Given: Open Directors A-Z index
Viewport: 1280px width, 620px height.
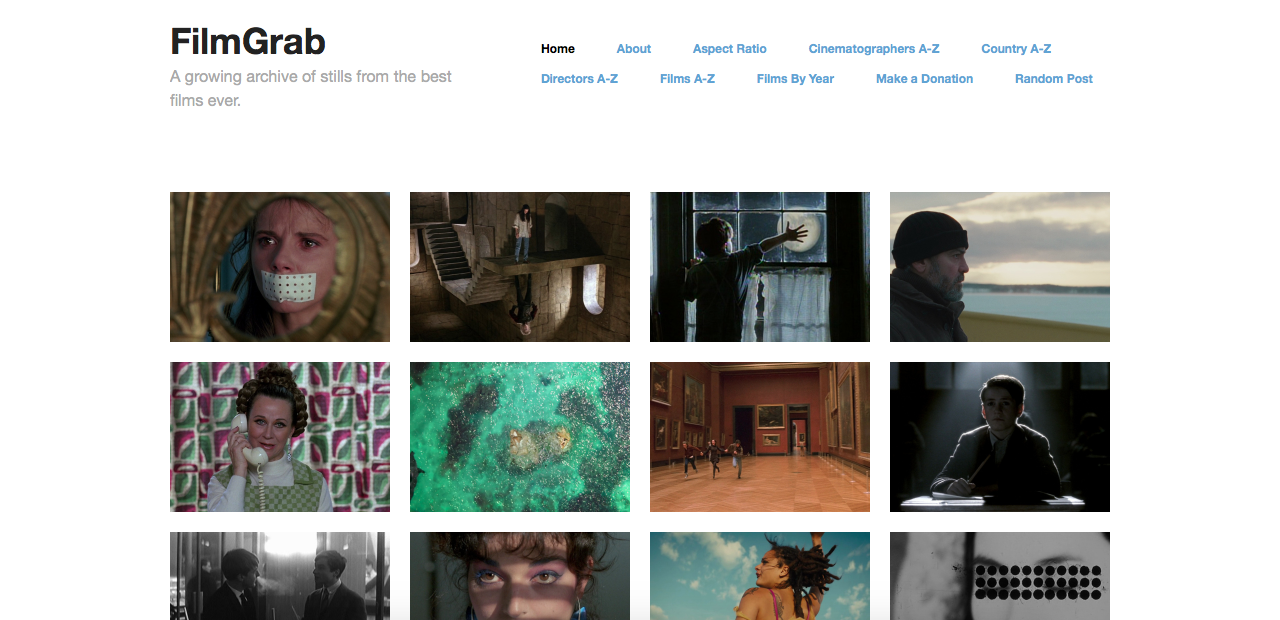Looking at the screenshot, I should (579, 79).
